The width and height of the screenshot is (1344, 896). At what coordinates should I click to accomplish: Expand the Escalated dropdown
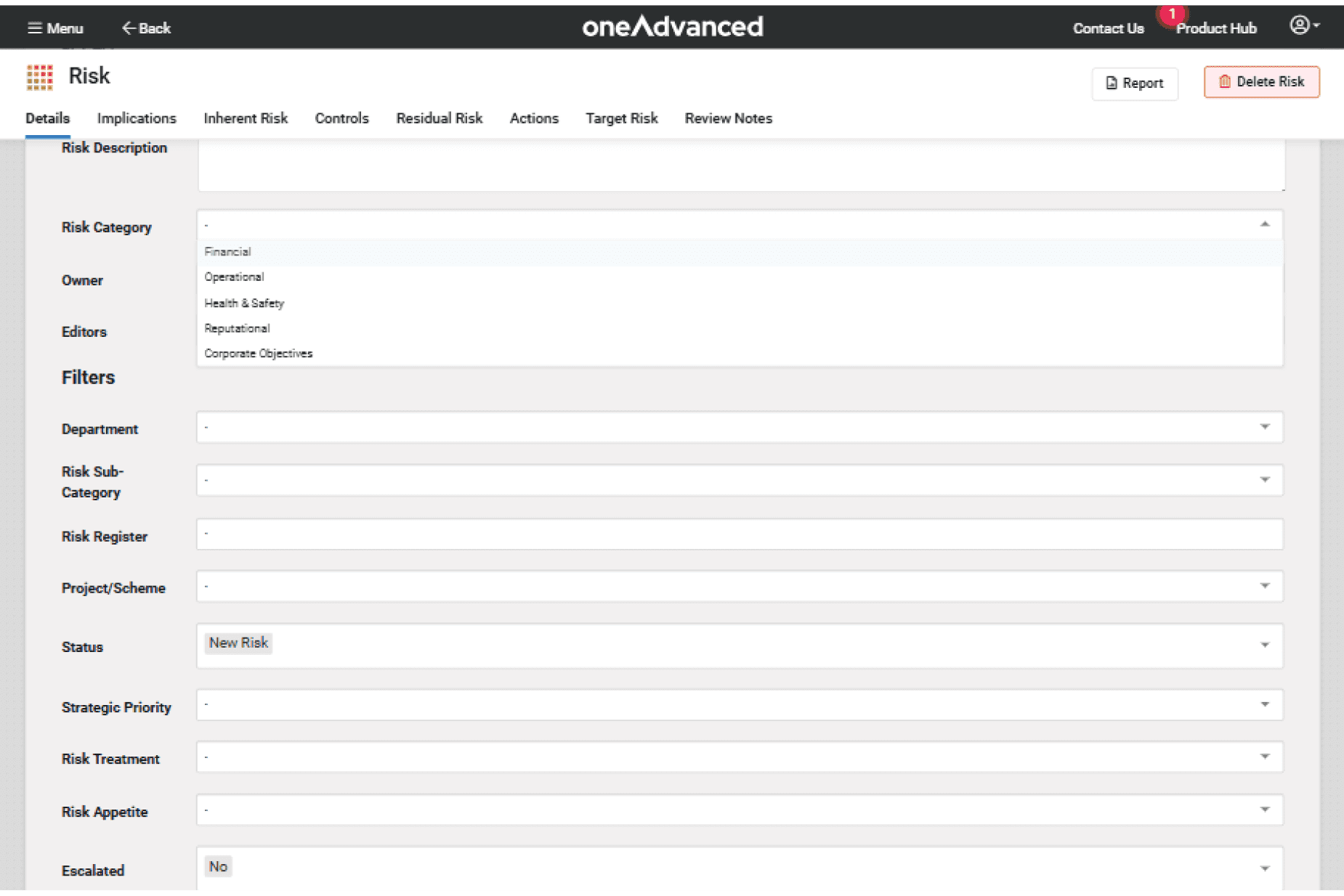[x=1265, y=868]
